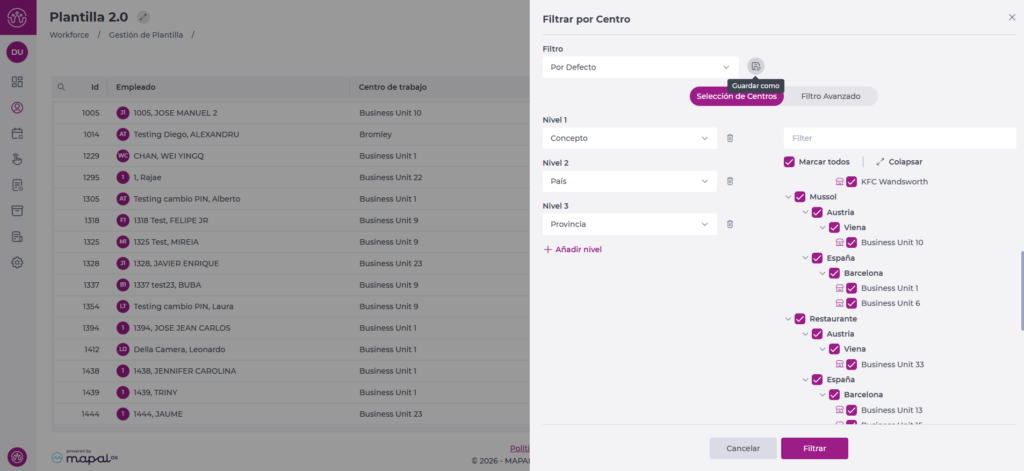Delete Nivel 1 with trash icon
Screen dimensions: 1024x471
[730, 138]
